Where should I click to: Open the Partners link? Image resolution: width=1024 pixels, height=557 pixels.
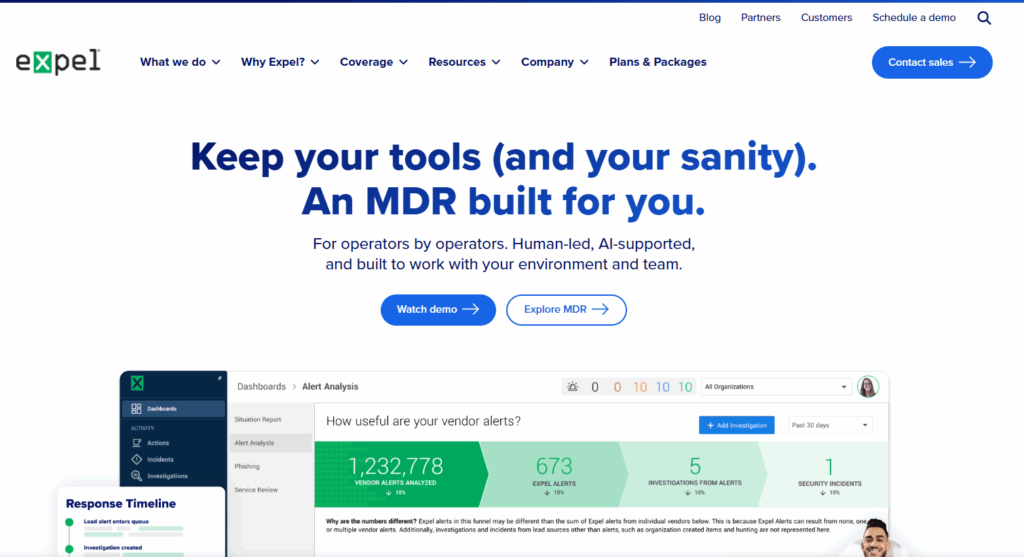[x=760, y=18]
